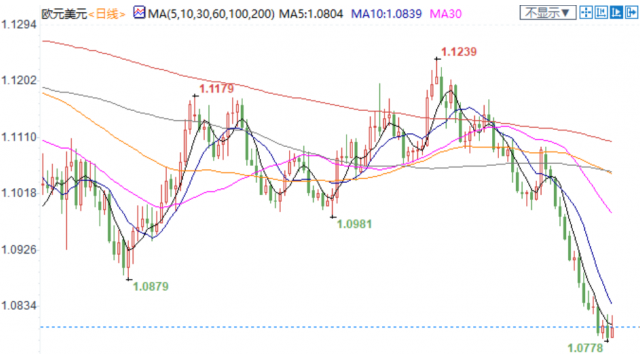Image resolution: width=640 pixels, height=360 pixels.
Task: Click the MA5:1.0804 legend value
Action: 311,14
